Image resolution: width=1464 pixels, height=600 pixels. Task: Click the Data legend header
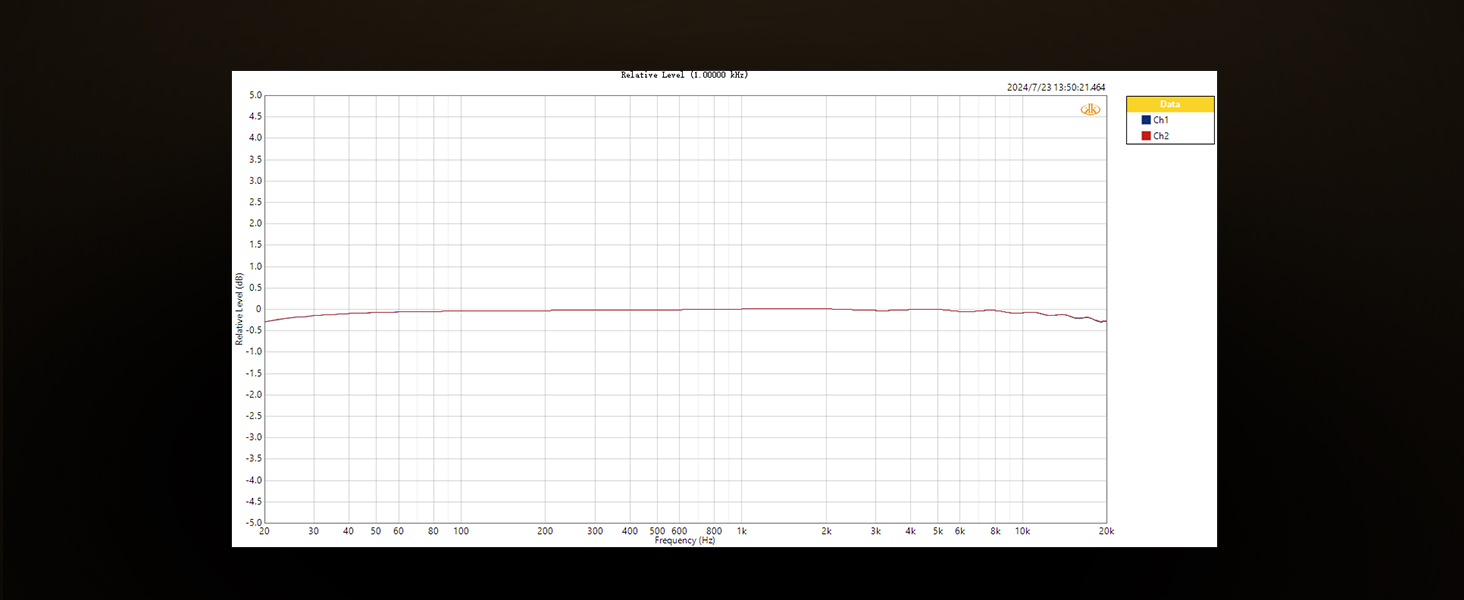[1169, 103]
